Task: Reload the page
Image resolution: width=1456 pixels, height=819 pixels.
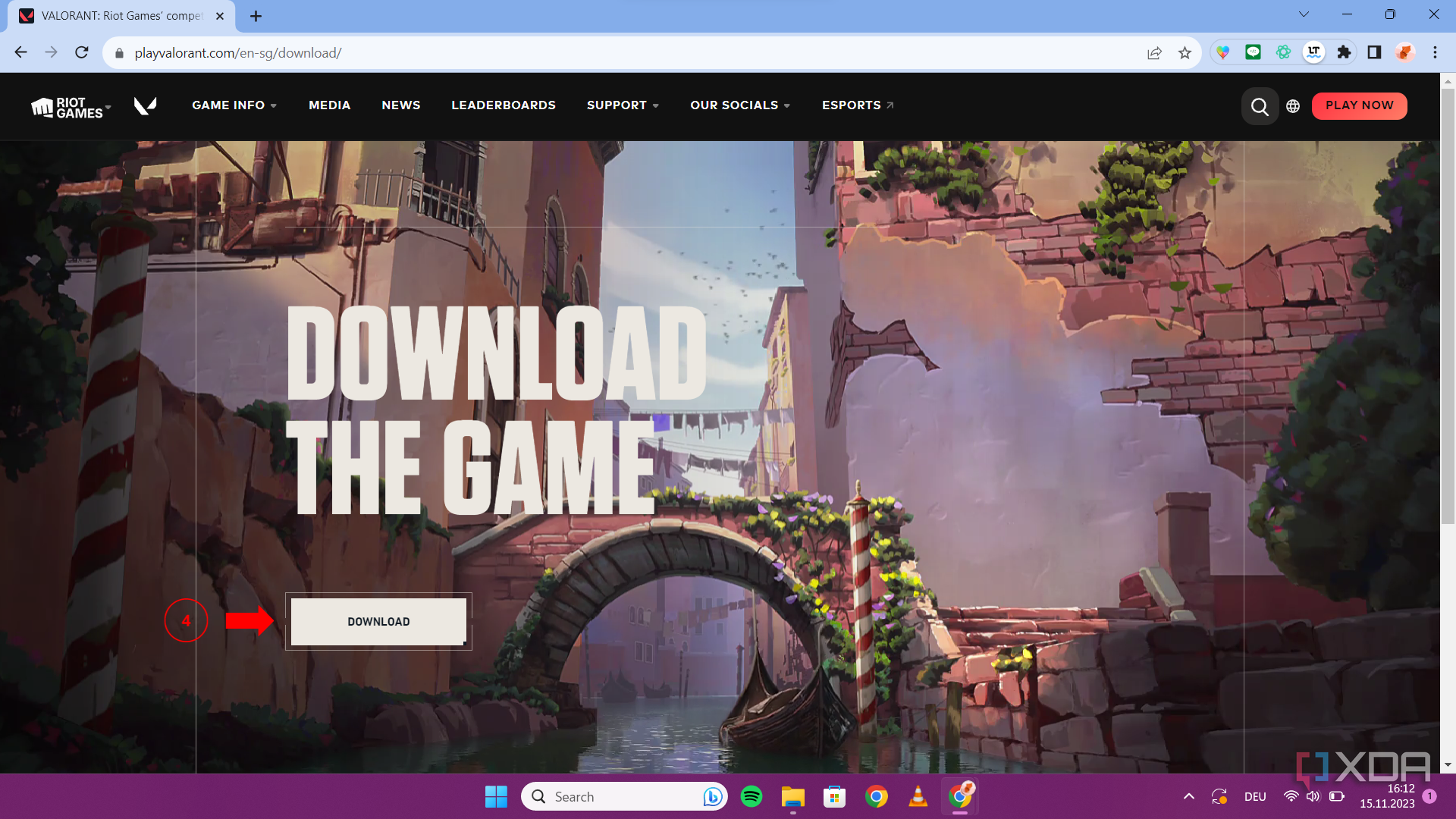Action: (x=82, y=52)
